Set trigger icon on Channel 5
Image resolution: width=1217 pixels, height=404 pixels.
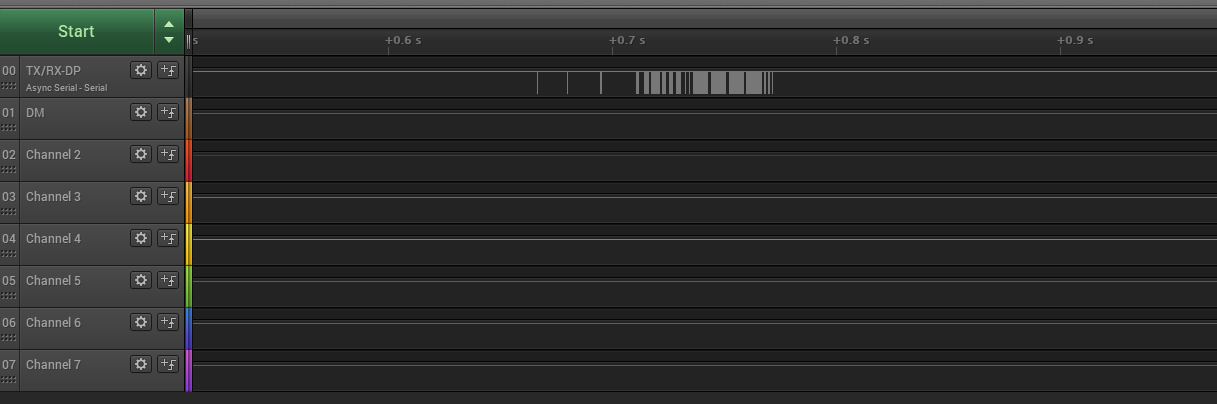pos(168,280)
